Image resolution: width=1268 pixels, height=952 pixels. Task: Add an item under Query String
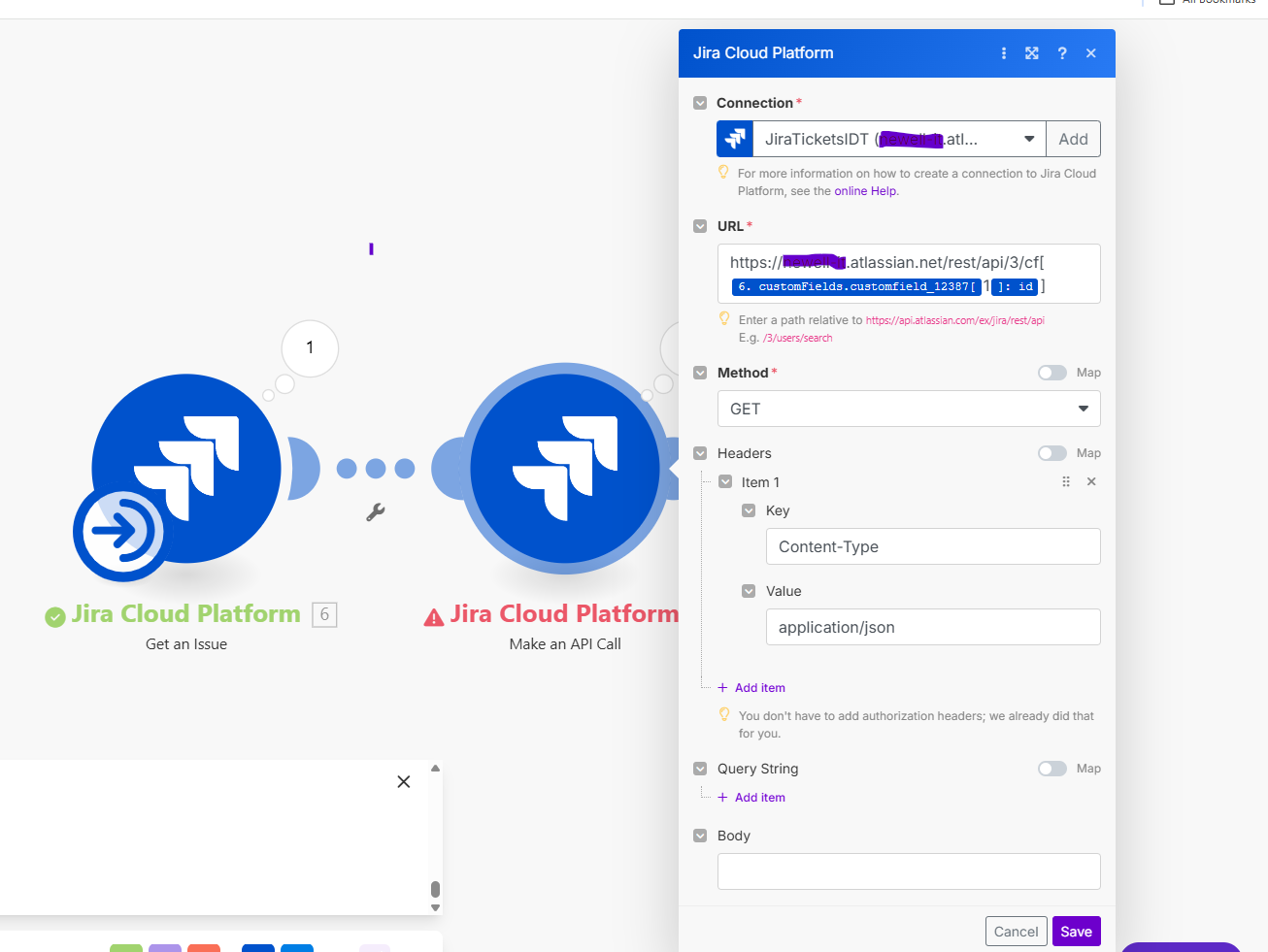(751, 798)
